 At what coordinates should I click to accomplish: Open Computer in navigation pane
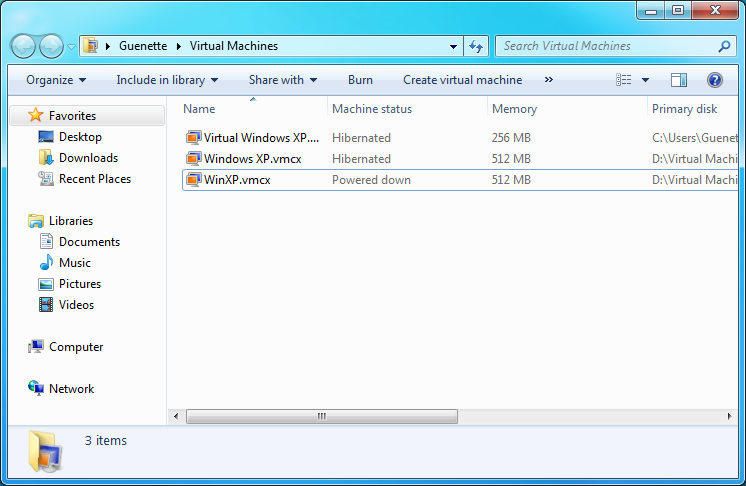click(x=76, y=347)
